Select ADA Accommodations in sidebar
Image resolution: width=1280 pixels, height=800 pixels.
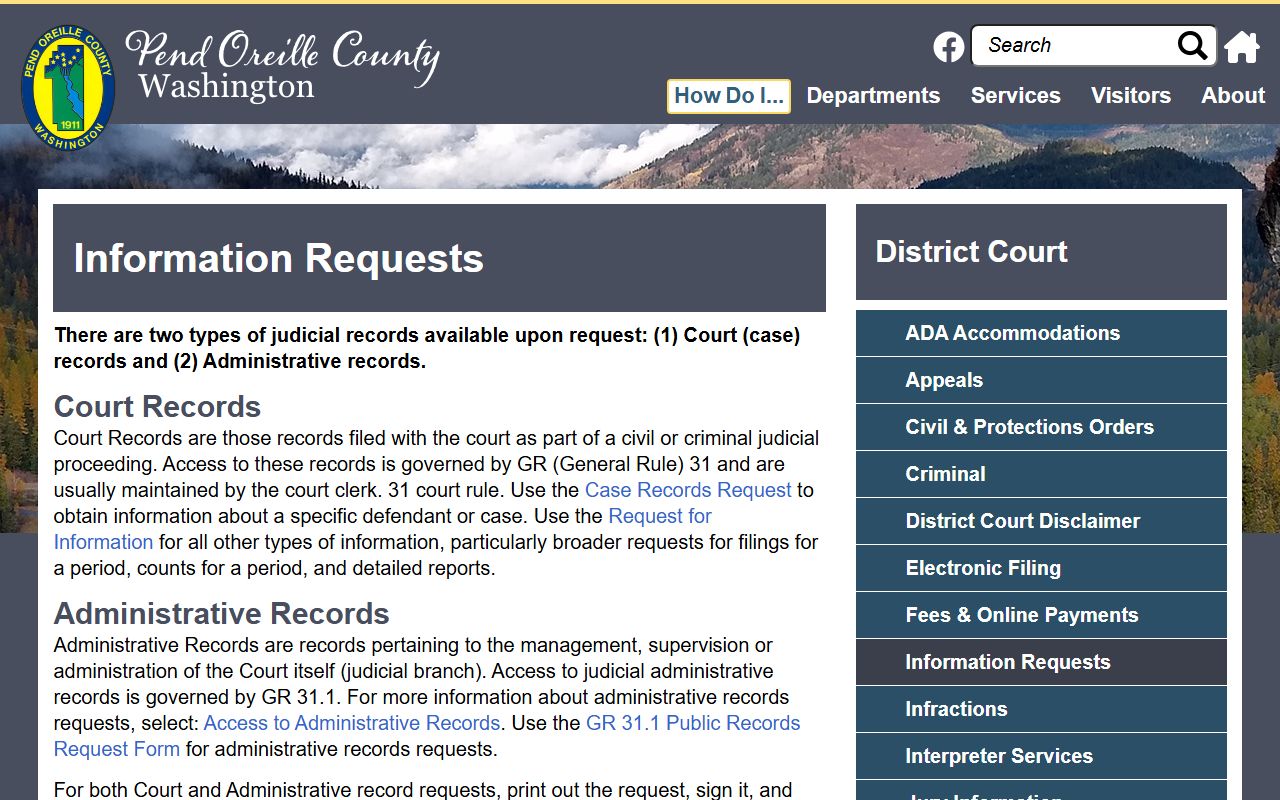point(1041,333)
